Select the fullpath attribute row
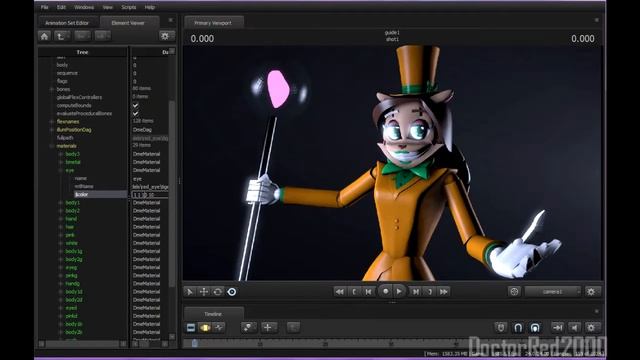 click(65, 138)
